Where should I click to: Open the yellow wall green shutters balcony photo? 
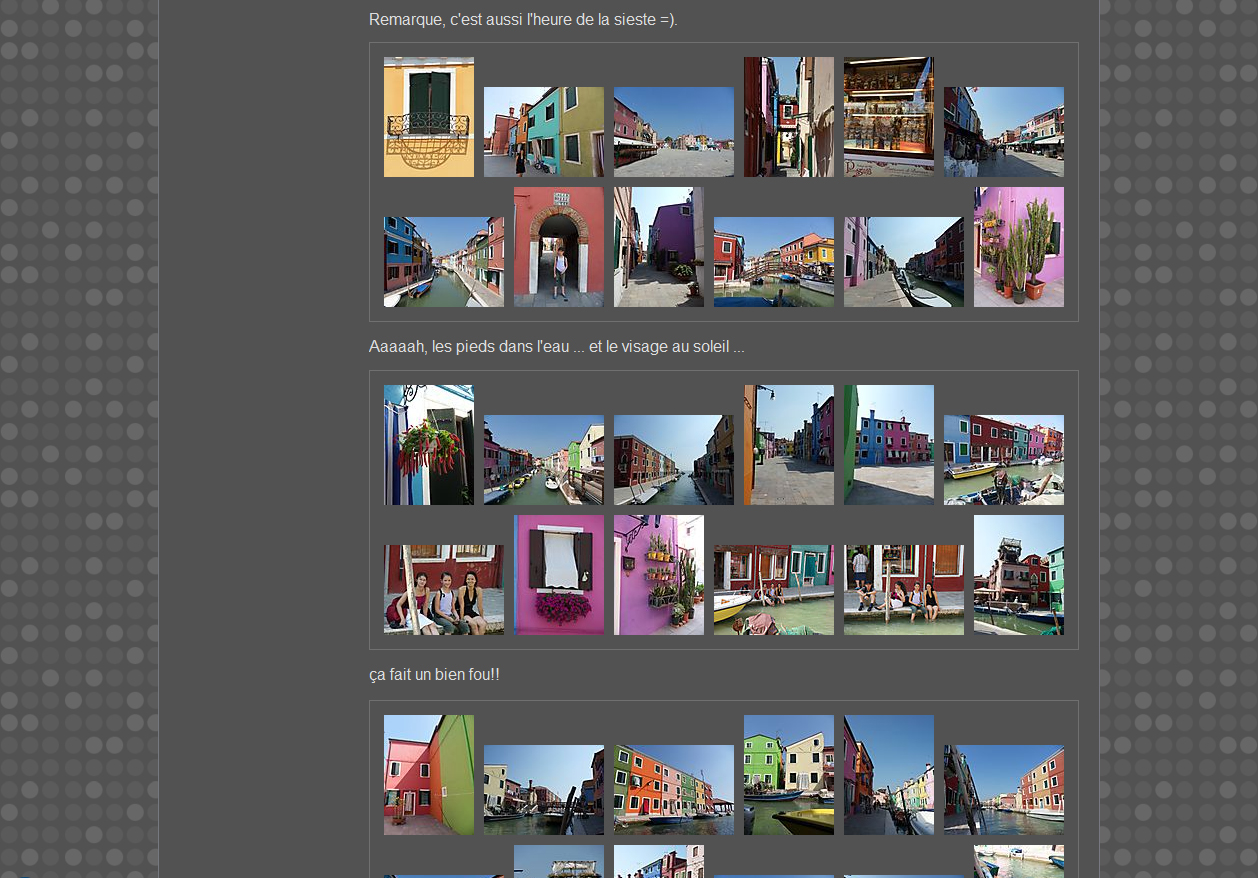coord(428,117)
